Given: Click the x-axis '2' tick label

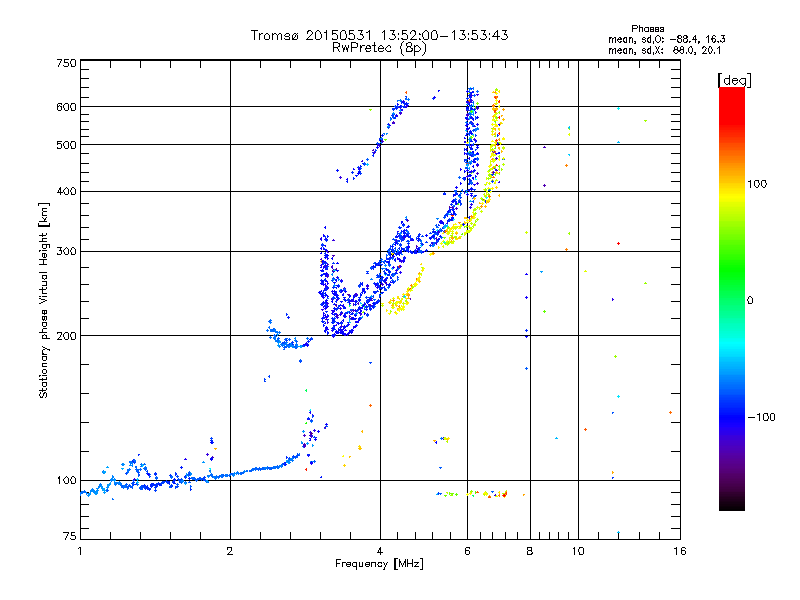Looking at the screenshot, I should point(230,551).
